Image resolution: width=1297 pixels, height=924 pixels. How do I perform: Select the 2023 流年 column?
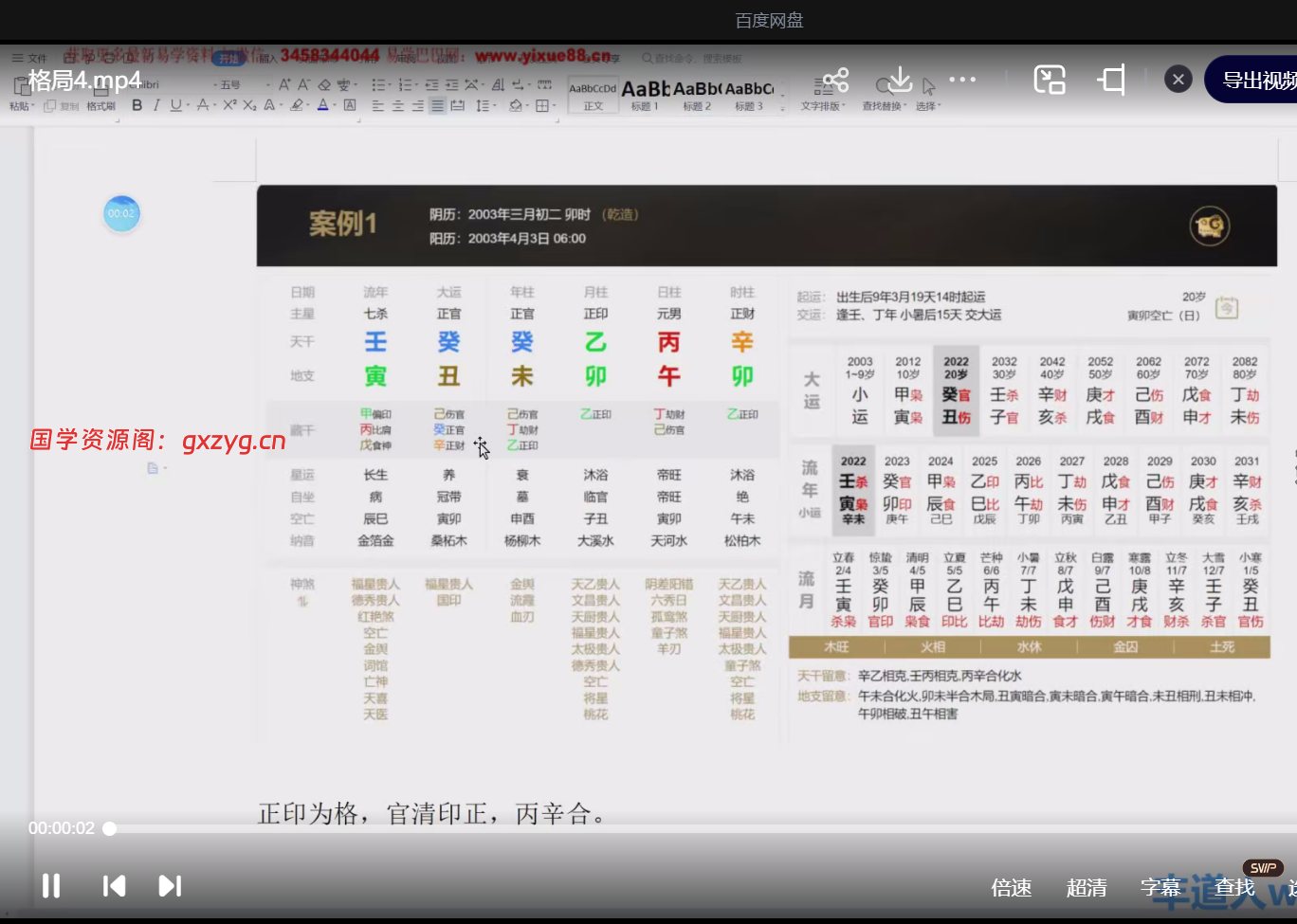click(897, 488)
